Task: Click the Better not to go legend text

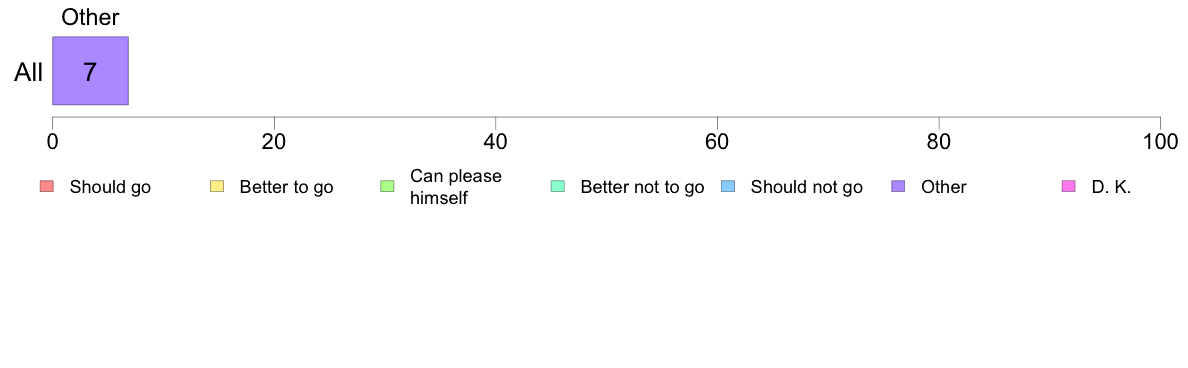Action: click(x=642, y=188)
